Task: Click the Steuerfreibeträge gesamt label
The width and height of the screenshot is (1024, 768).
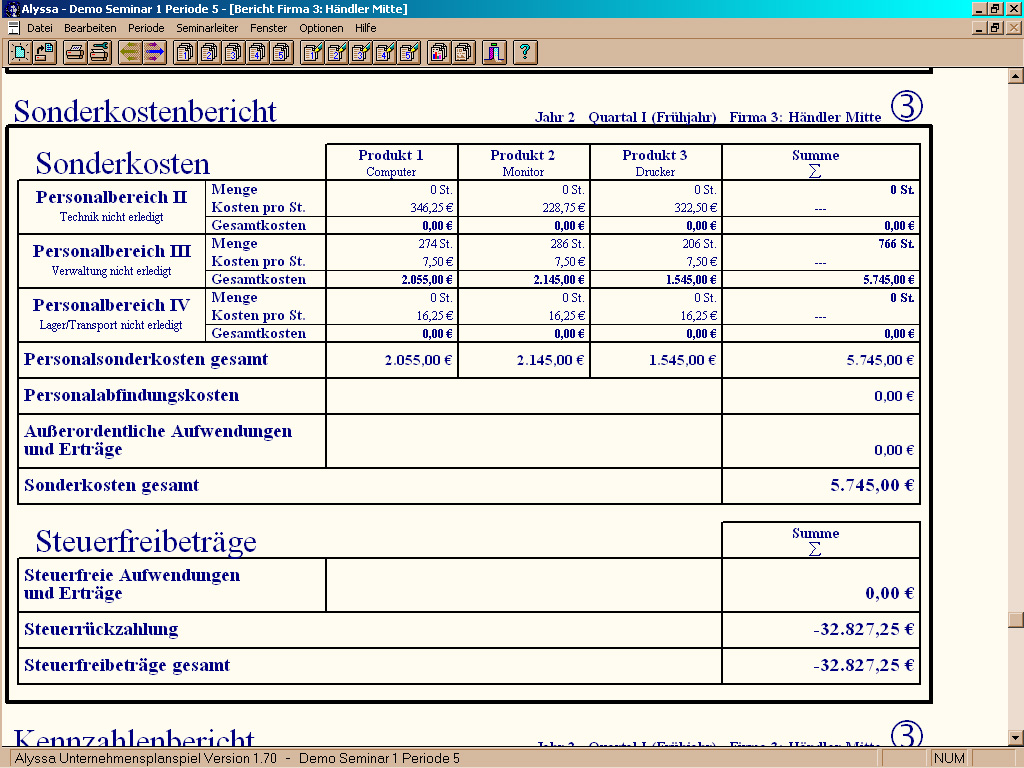Action: [127, 665]
